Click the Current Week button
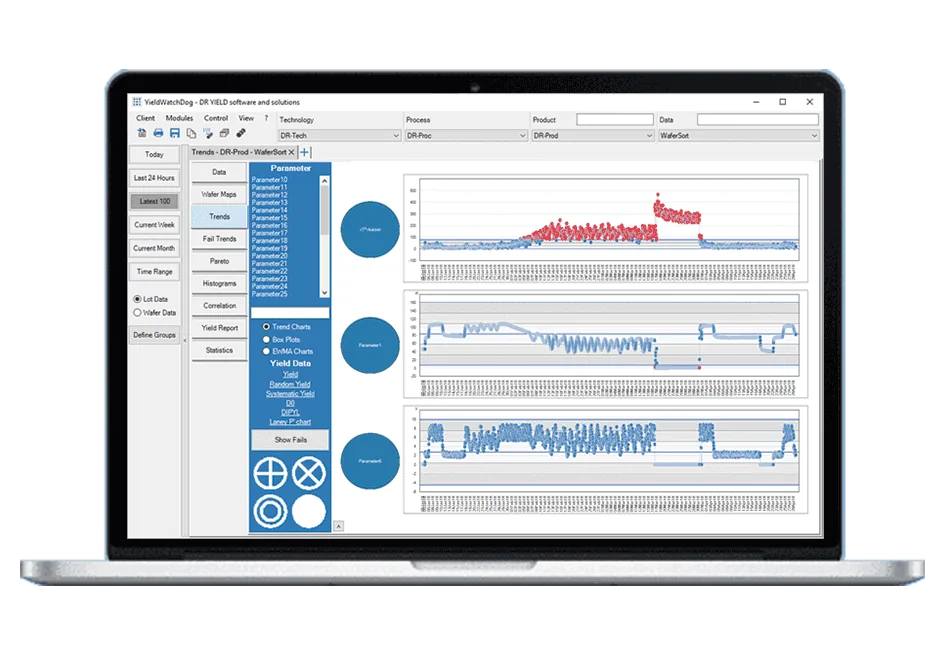The image size is (945, 655). point(154,225)
